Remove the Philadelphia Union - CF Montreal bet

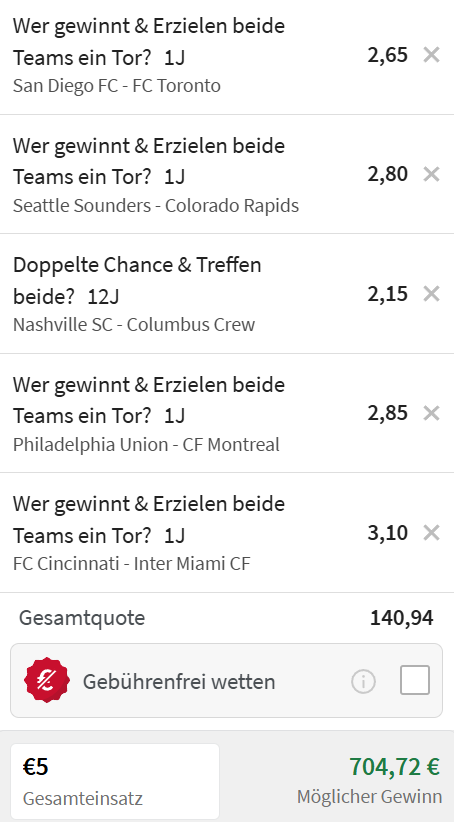pos(431,413)
